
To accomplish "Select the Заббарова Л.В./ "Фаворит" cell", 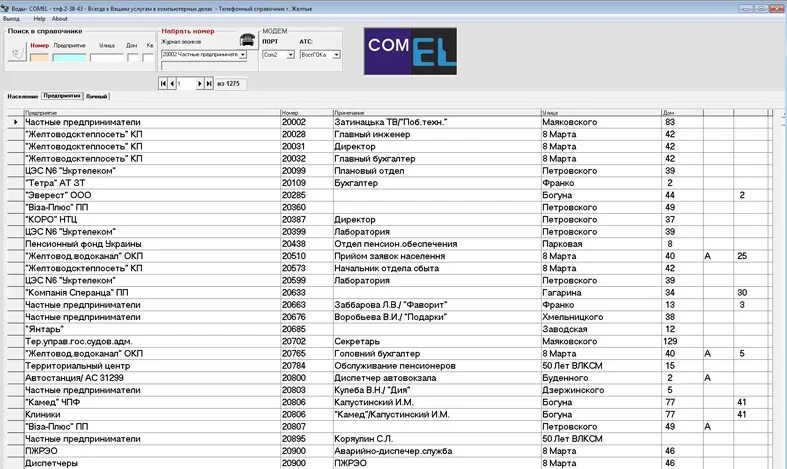I will [437, 304].
